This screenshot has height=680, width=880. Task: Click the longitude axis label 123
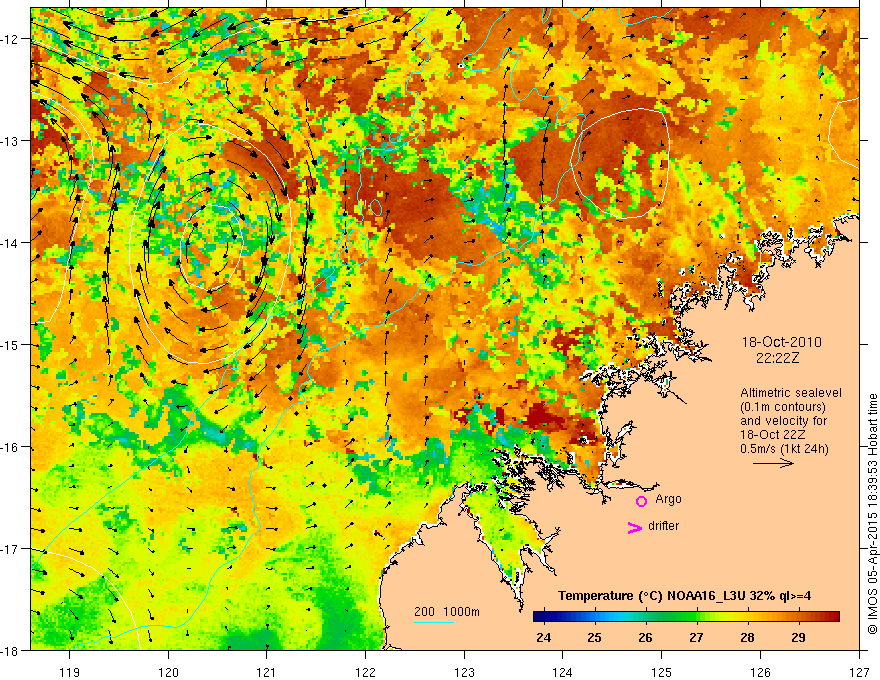click(464, 672)
